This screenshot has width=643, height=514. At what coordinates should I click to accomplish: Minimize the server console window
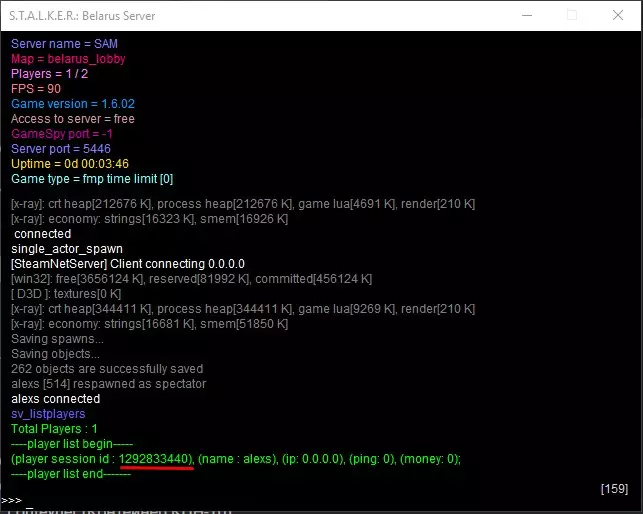pos(527,16)
